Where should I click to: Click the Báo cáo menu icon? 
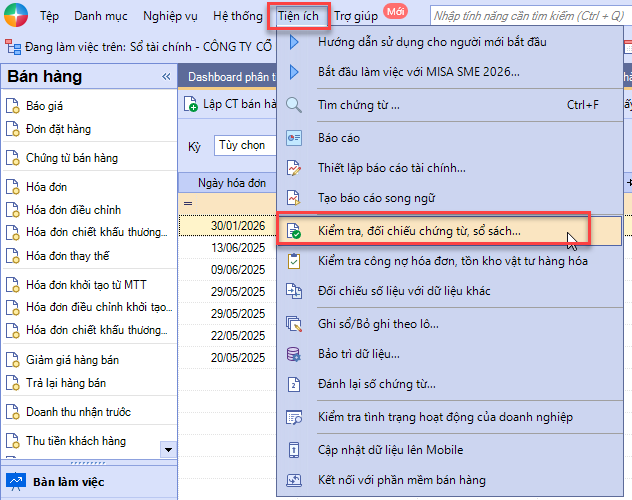pyautogui.click(x=294, y=138)
